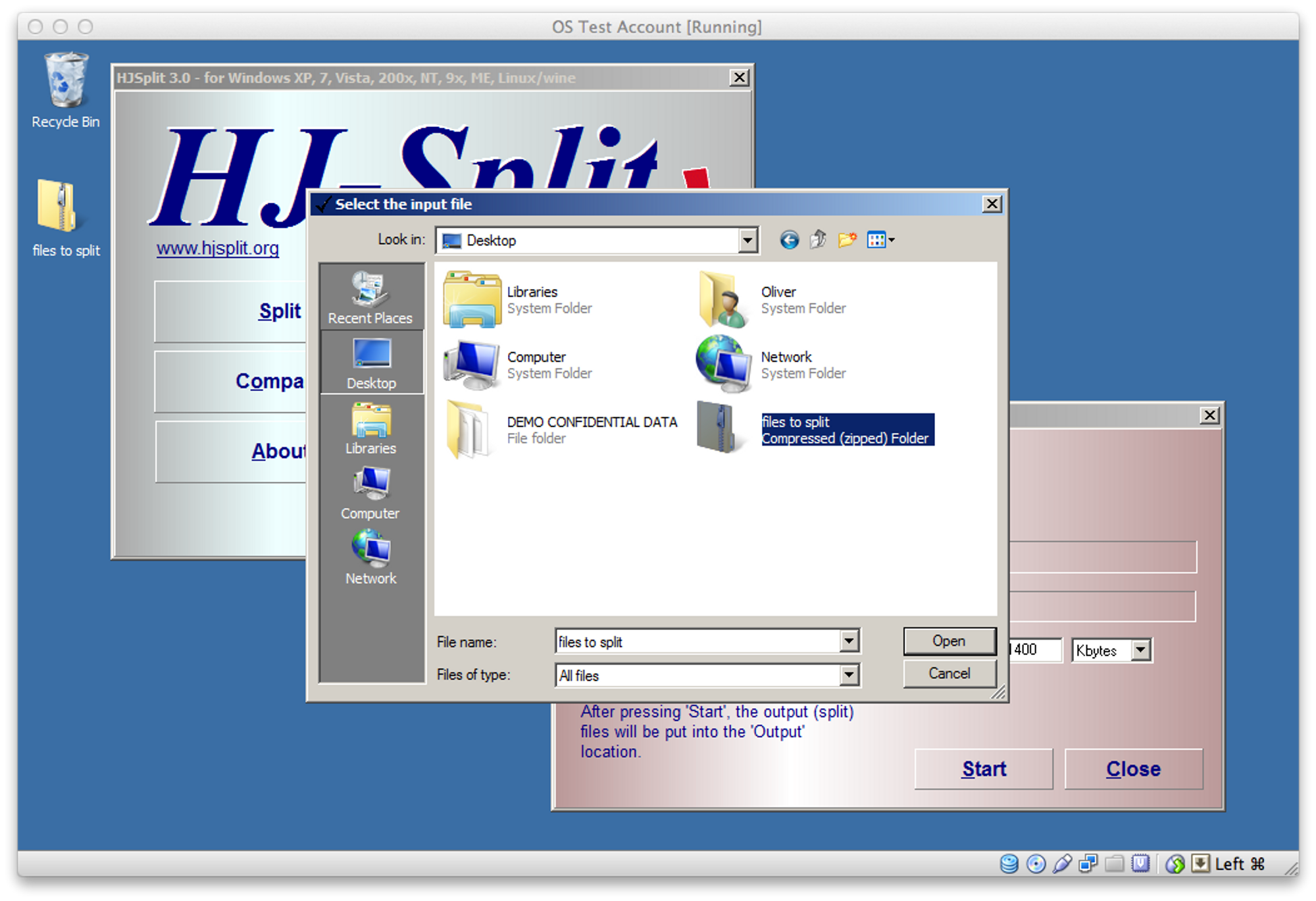1316x901 pixels.
Task: Go up one folder level
Action: tap(818, 240)
